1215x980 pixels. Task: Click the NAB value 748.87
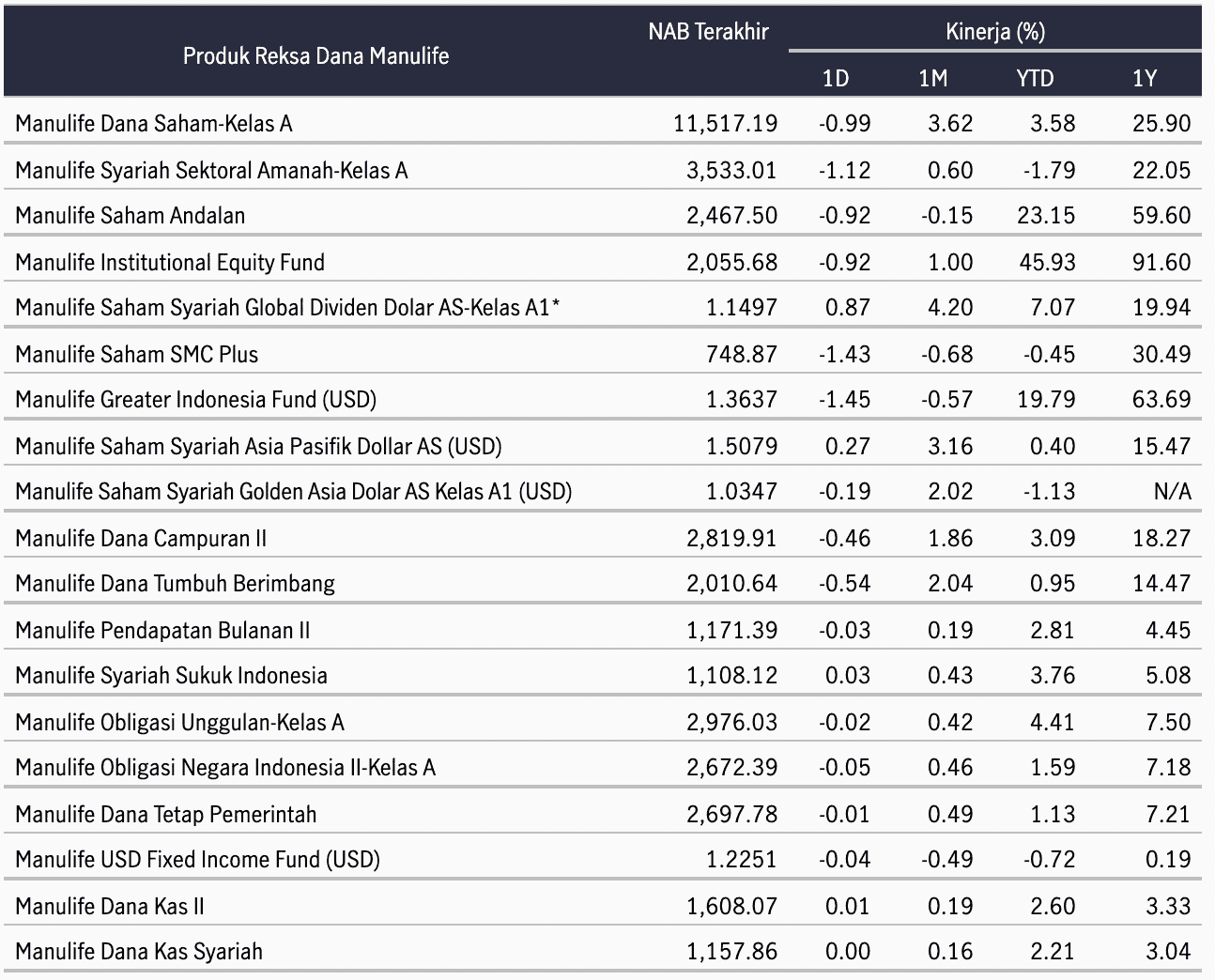click(742, 354)
